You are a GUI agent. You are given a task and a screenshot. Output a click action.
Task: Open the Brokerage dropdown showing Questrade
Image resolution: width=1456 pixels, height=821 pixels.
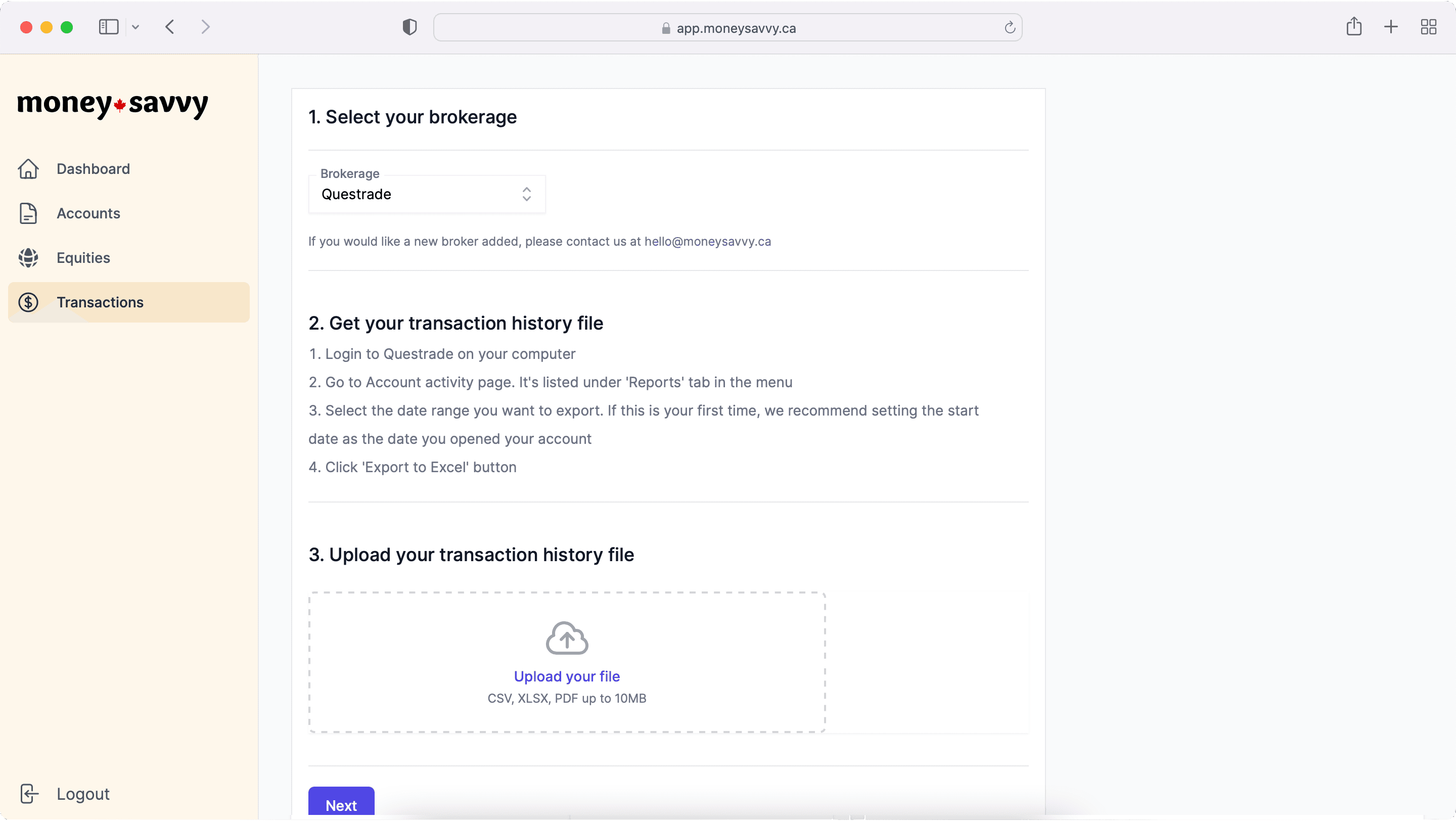tap(427, 194)
